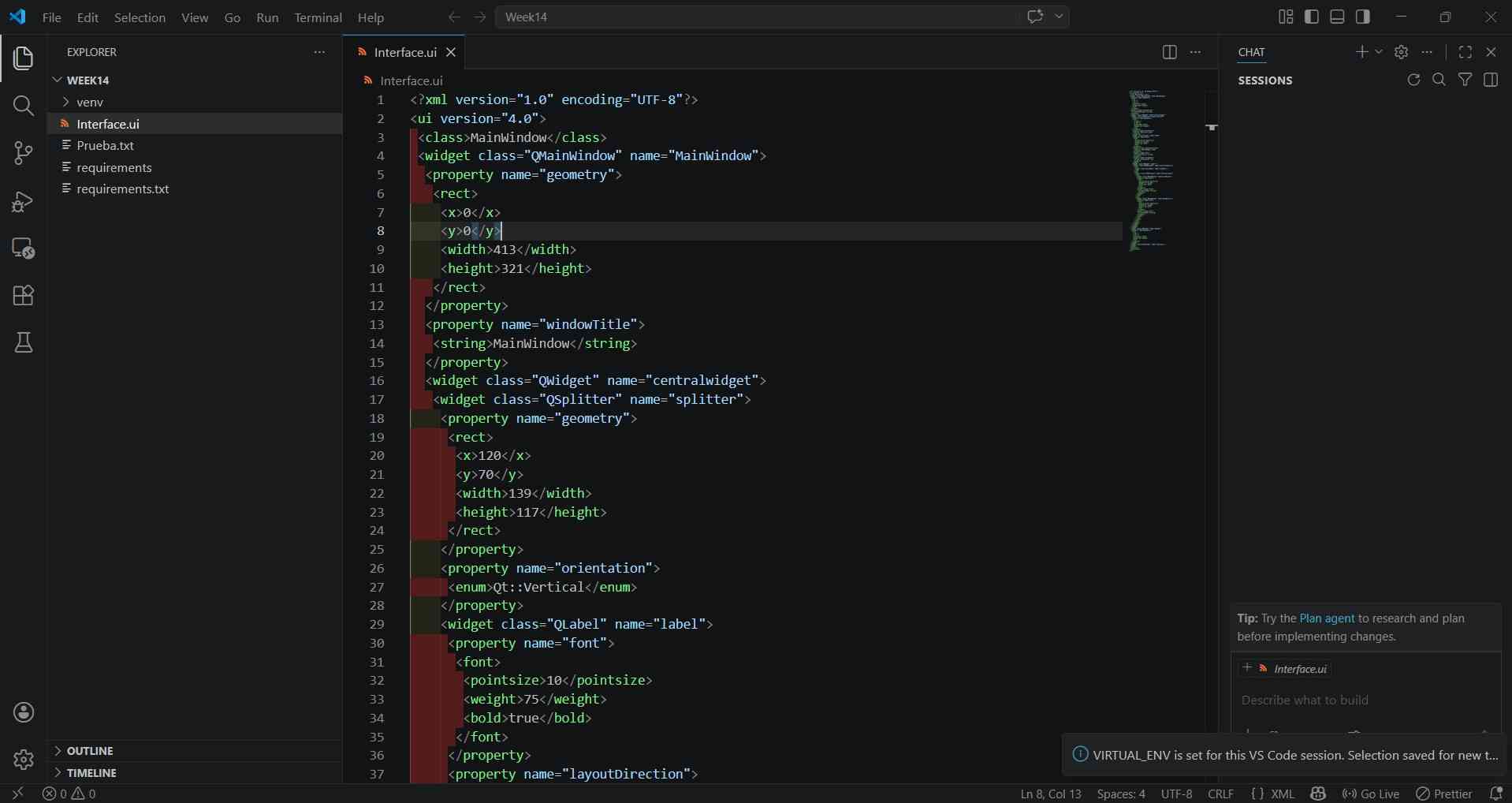The height and width of the screenshot is (803, 1512).
Task: Open the notifications bell
Action: coord(1495,794)
